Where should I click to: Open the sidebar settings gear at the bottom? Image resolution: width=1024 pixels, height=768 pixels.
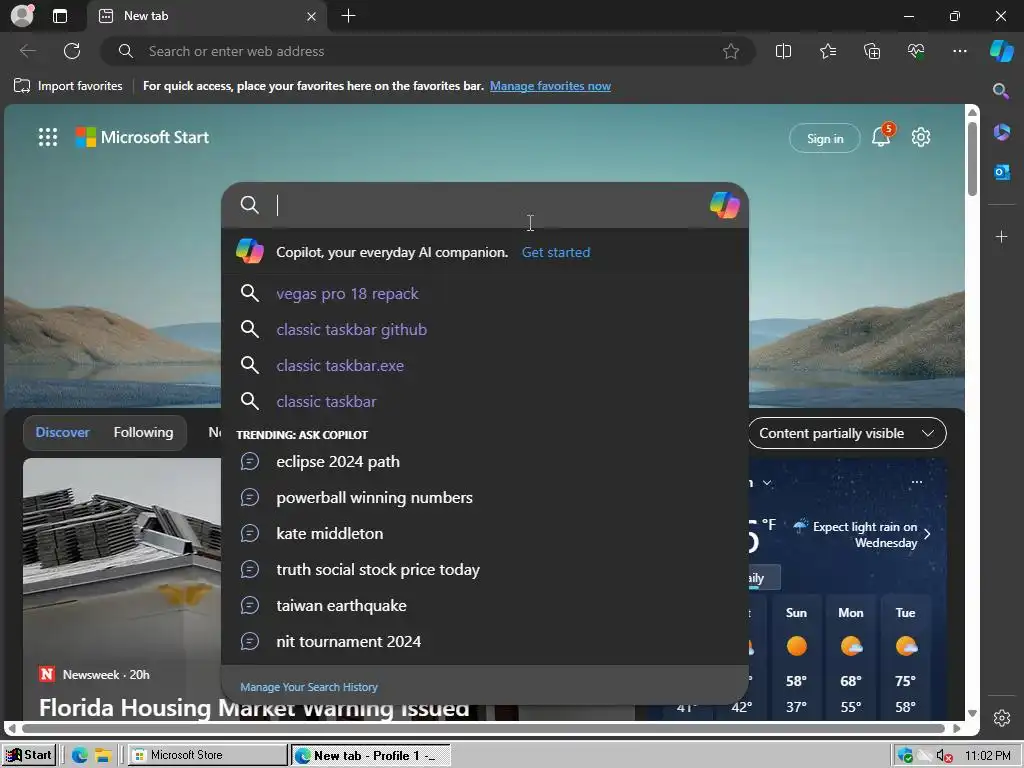(1001, 718)
